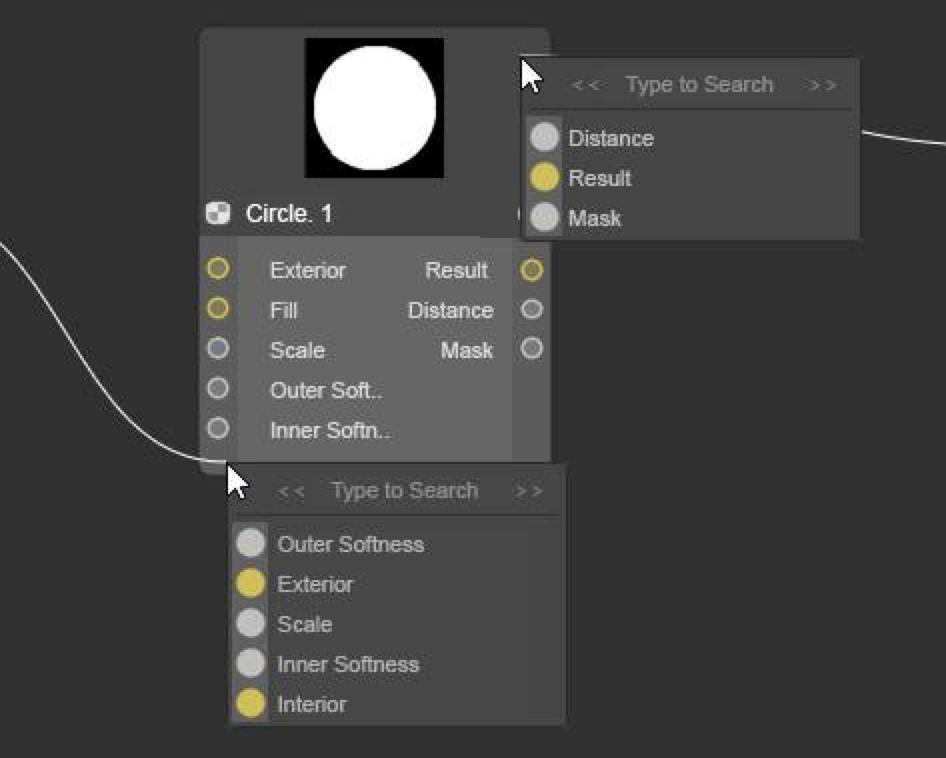Click the lower popup's Type to Search field
The height and width of the screenshot is (758, 946).
[x=404, y=491]
